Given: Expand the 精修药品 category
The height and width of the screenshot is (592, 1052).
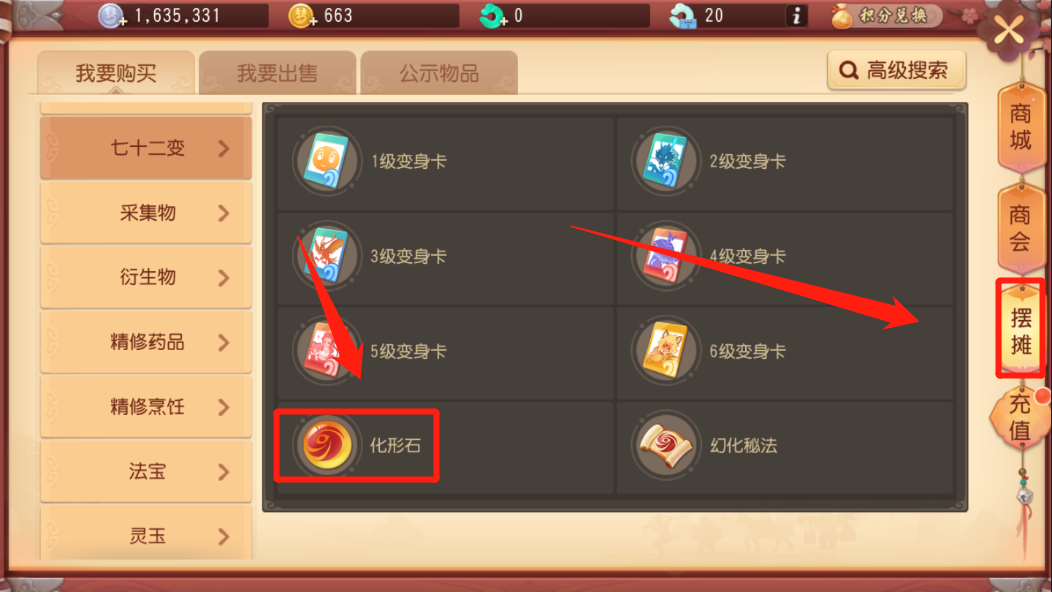Looking at the screenshot, I should [x=146, y=342].
